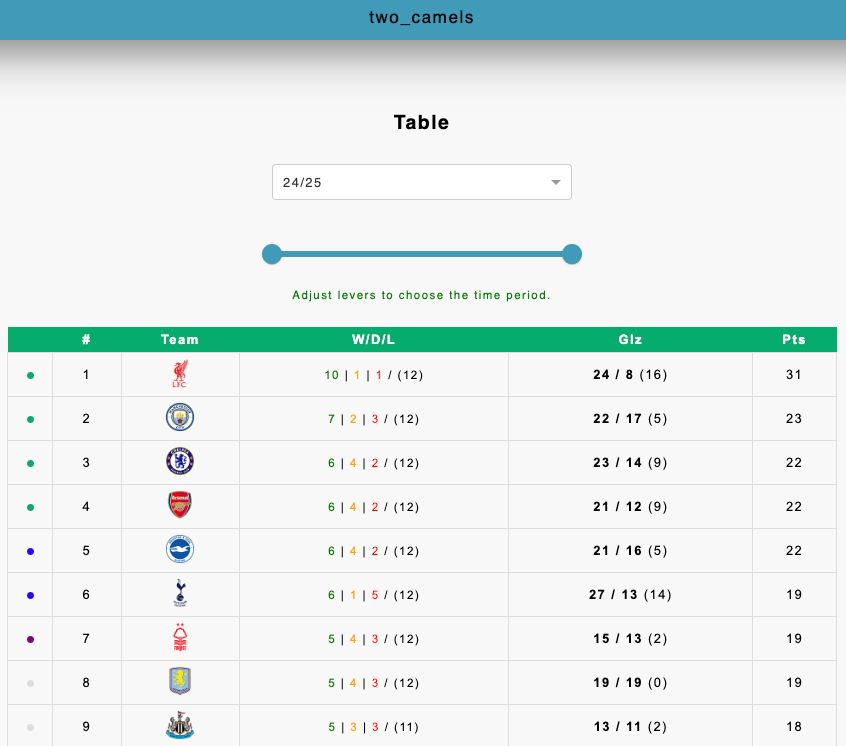Screen dimensions: 846x746
Task: Click the 'Team' column header
Action: 180,339
